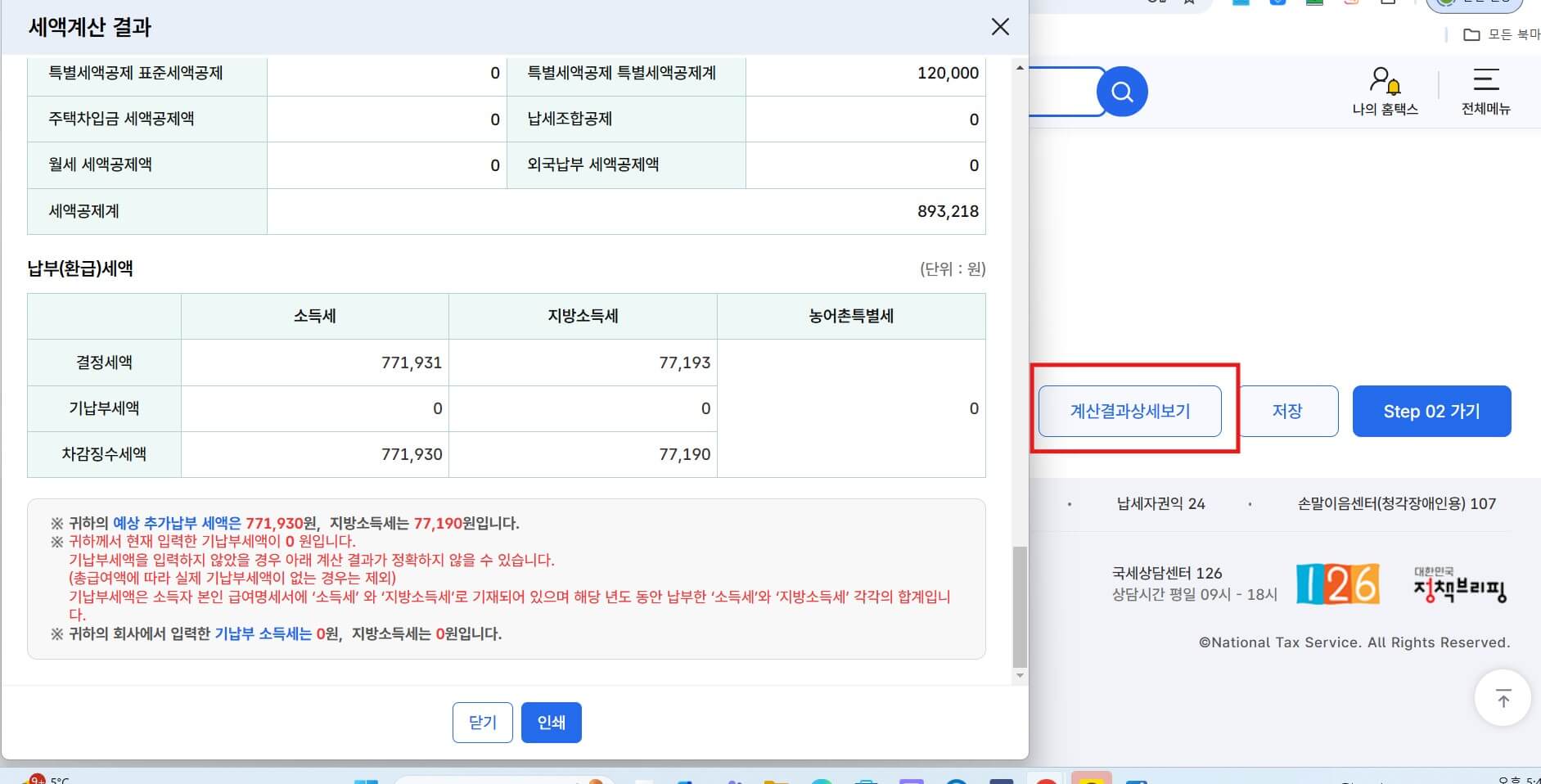The width and height of the screenshot is (1541, 784).
Task: Click the green Excel extension icon
Action: 1313,3
